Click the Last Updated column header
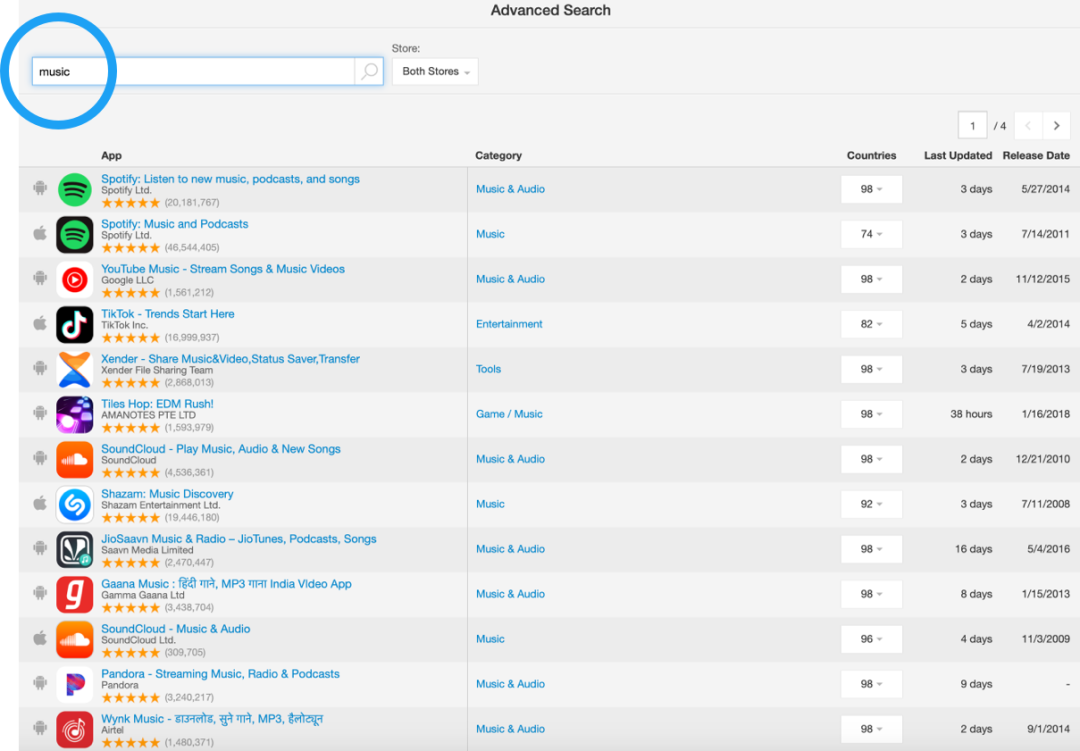This screenshot has height=751, width=1080. tap(957, 156)
